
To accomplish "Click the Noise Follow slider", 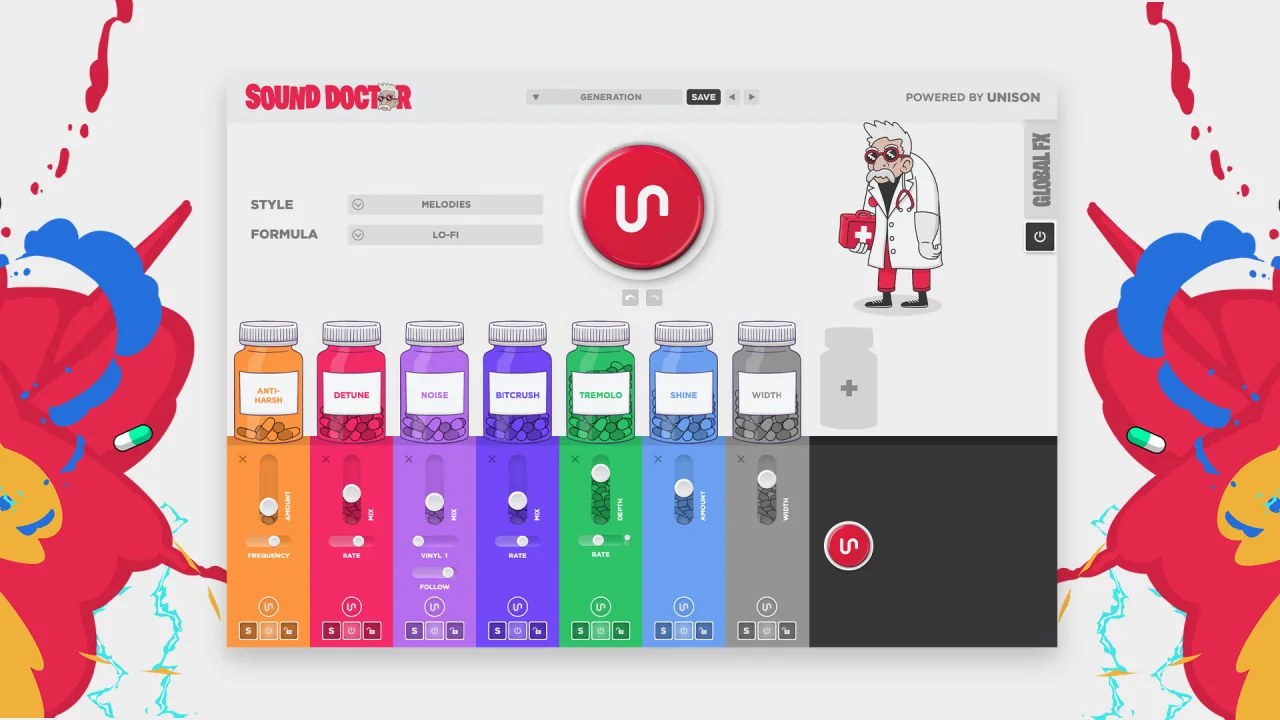I will tap(434, 572).
